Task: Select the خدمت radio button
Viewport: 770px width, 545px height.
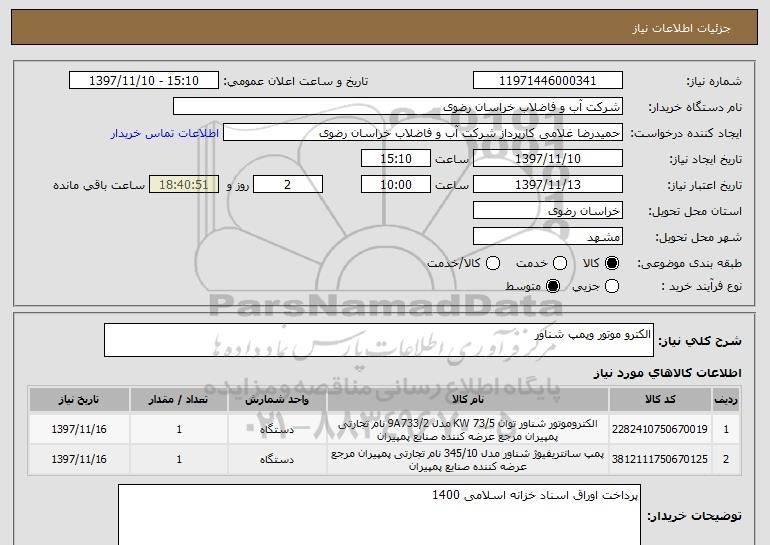Action: pyautogui.click(x=559, y=263)
